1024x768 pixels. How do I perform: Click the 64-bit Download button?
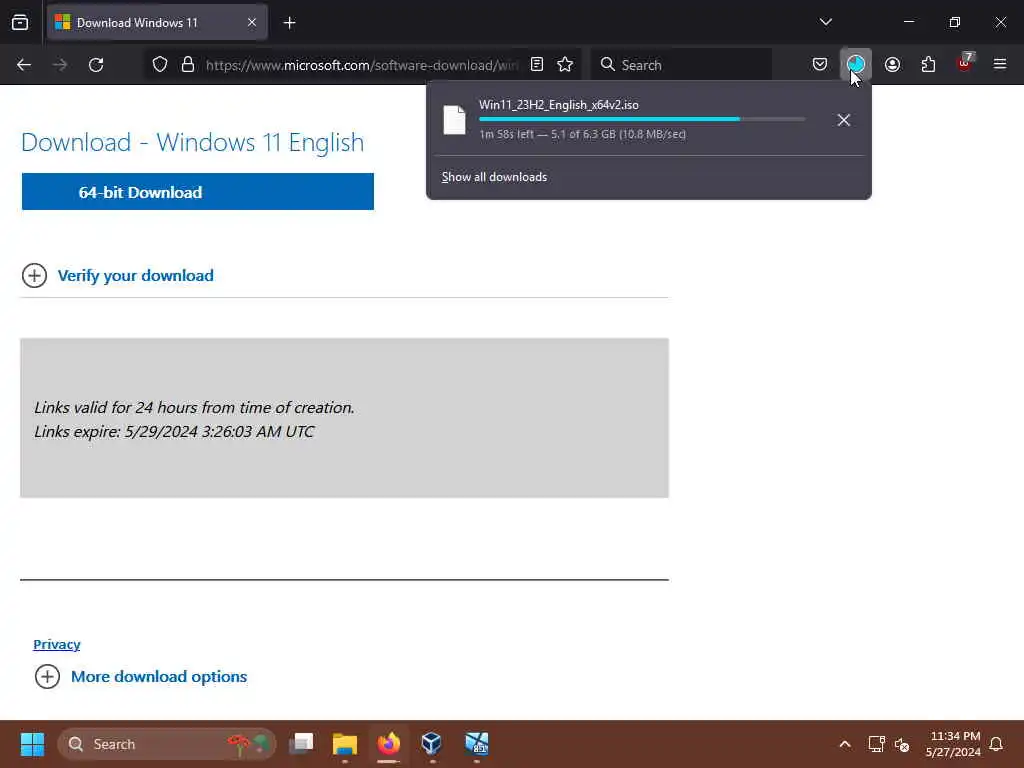coord(198,192)
